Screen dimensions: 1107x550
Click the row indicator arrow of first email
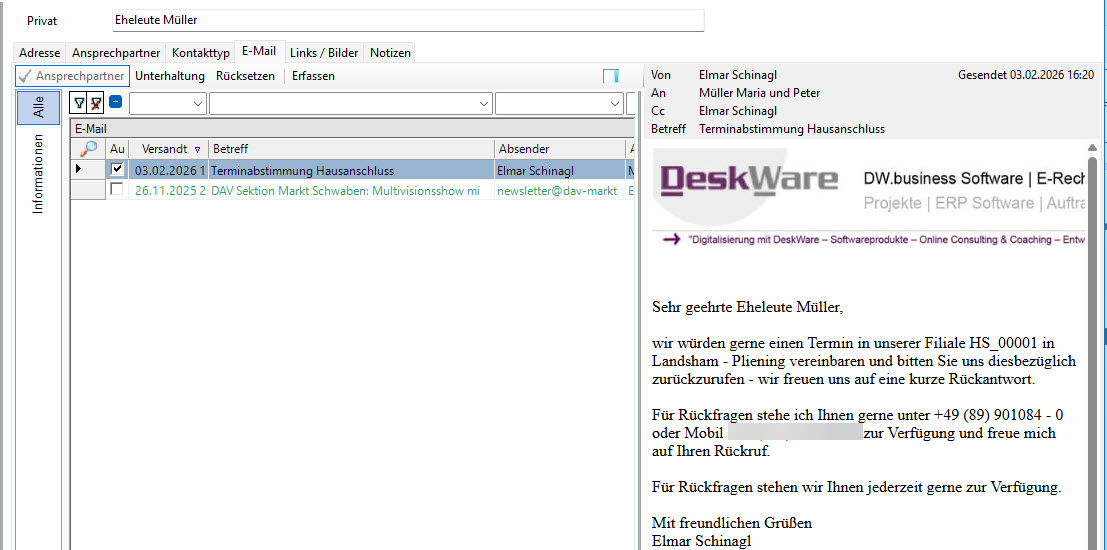(79, 170)
